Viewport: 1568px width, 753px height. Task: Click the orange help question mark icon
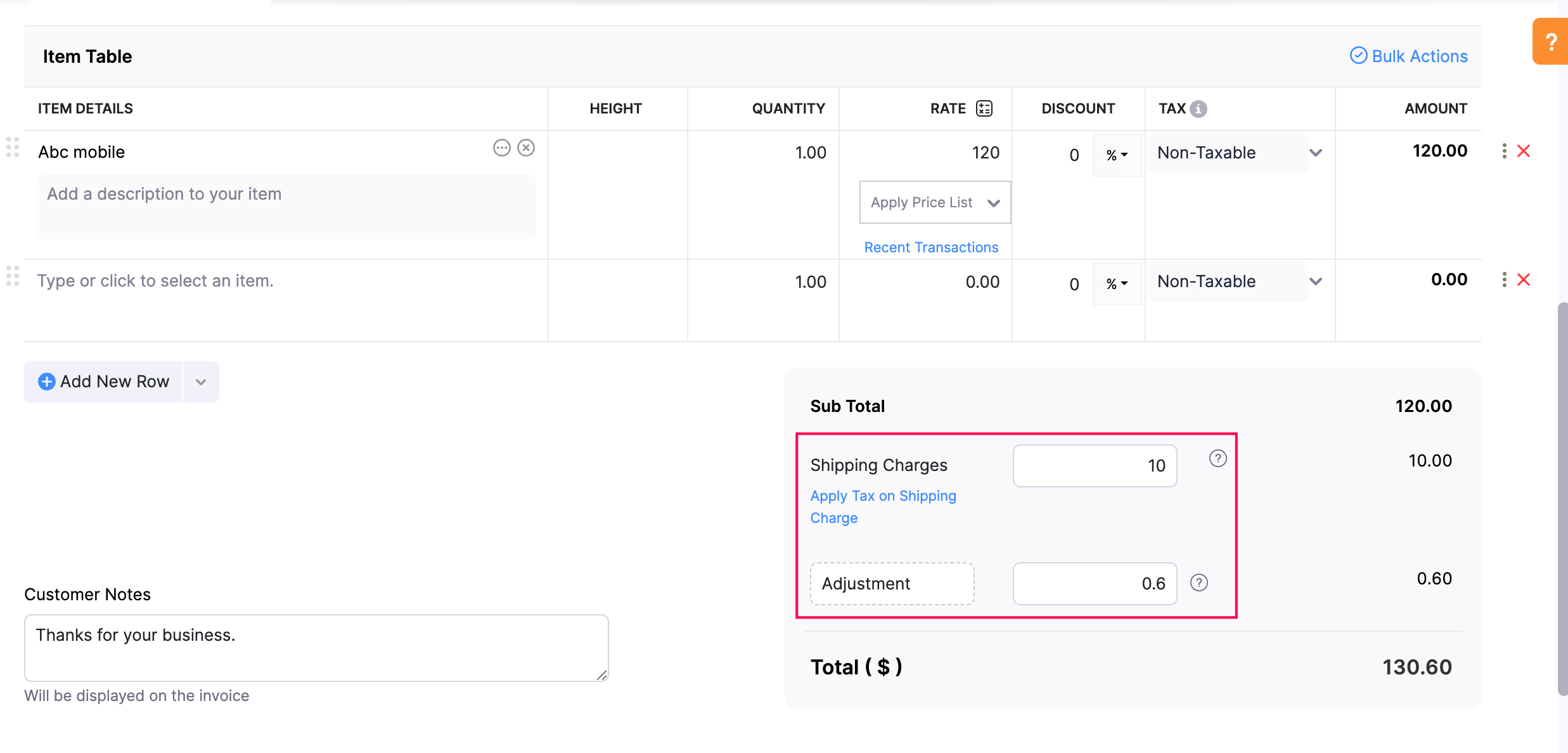1550,42
